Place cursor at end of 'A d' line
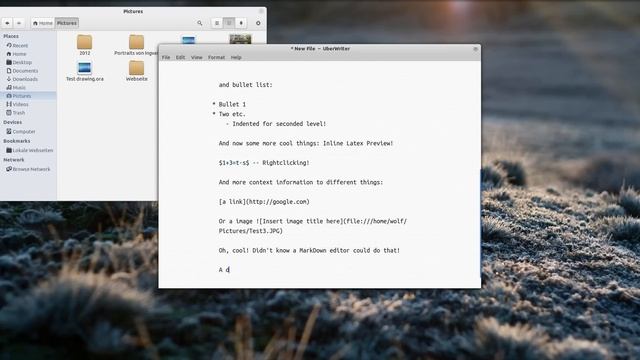Screen dimensions: 640x360 pos(230,270)
